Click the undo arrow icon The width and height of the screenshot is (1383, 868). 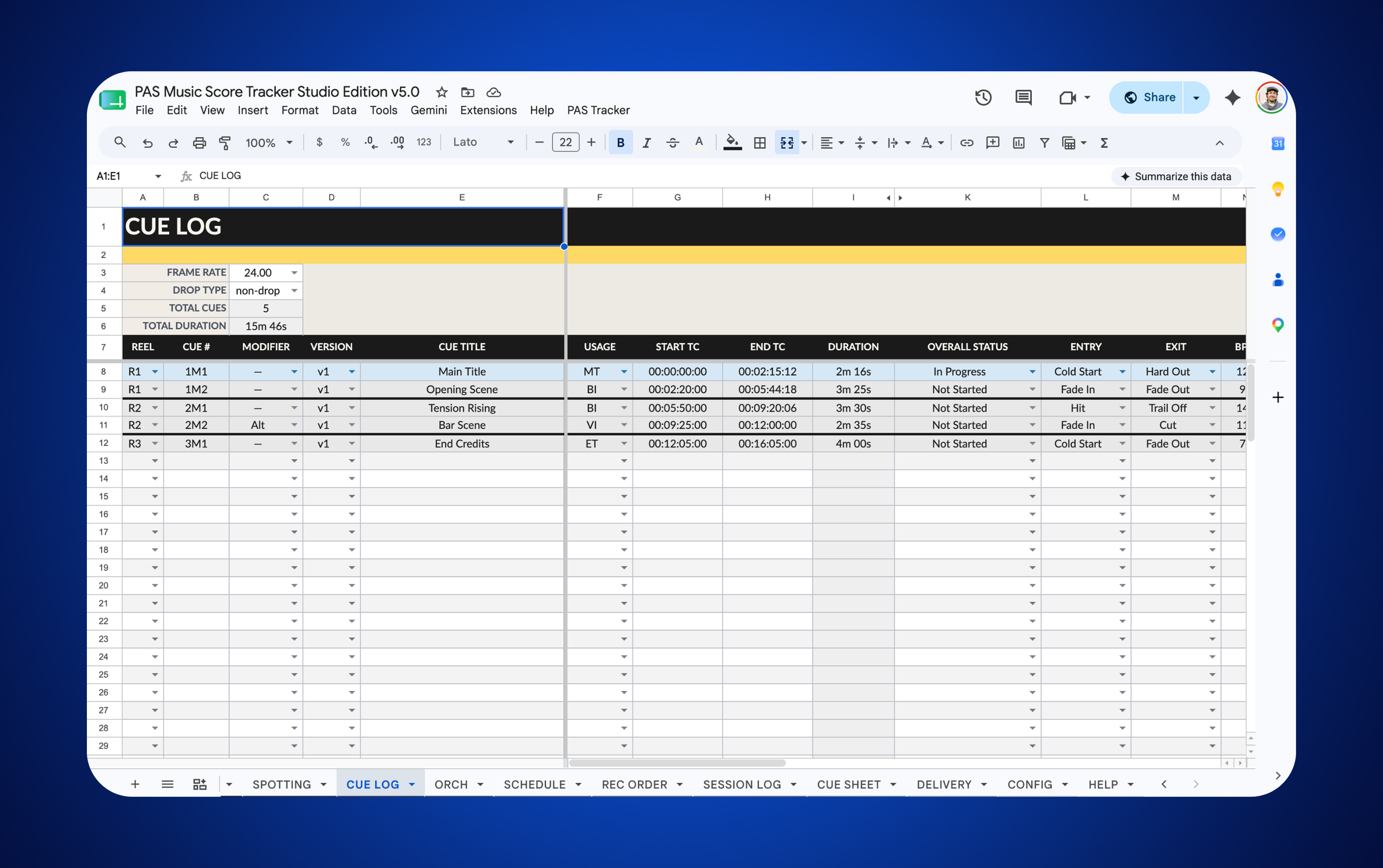(148, 142)
